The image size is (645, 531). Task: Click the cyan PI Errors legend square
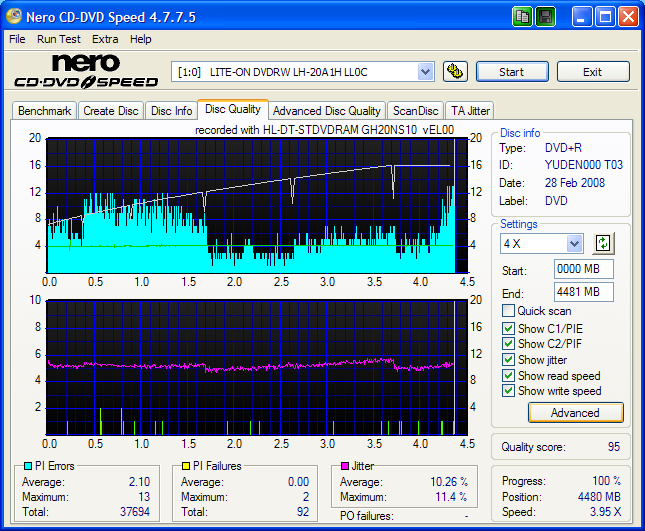(x=27, y=466)
